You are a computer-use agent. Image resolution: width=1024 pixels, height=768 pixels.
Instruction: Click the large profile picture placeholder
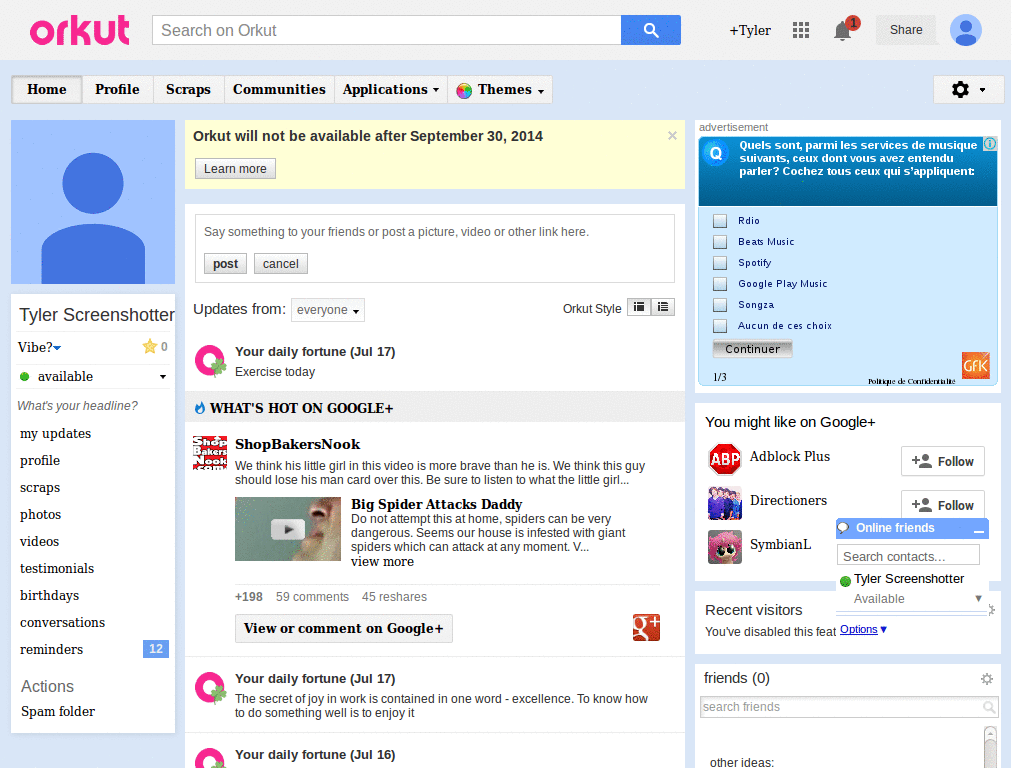[93, 202]
